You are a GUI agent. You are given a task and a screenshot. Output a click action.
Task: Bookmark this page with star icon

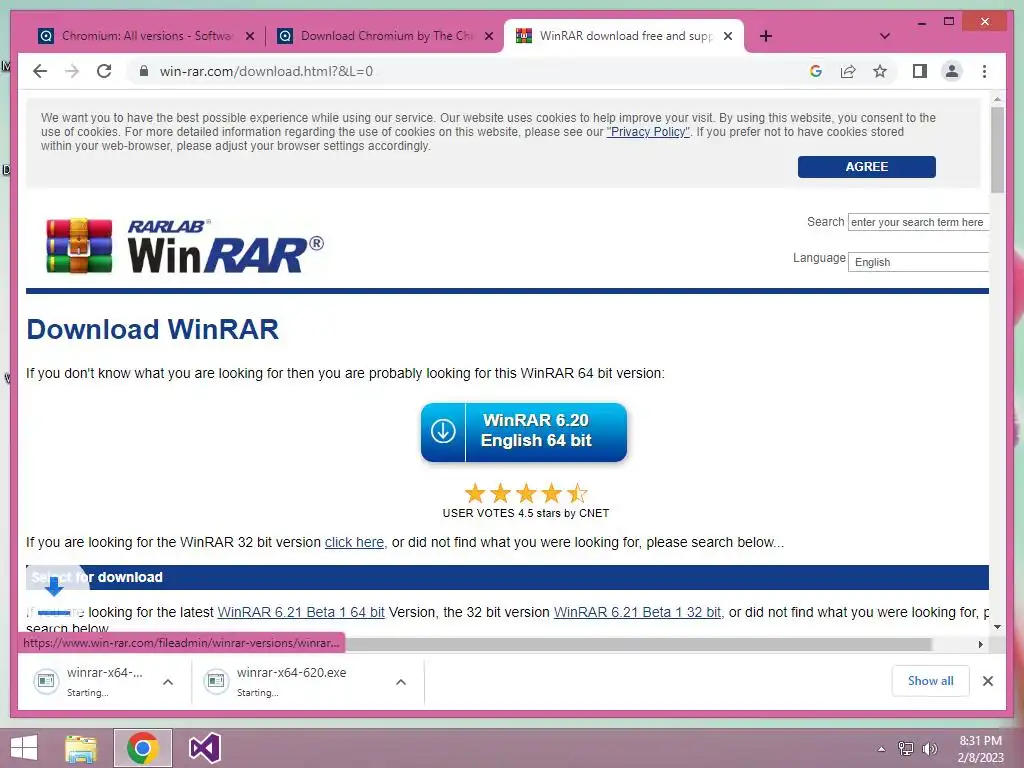[880, 71]
